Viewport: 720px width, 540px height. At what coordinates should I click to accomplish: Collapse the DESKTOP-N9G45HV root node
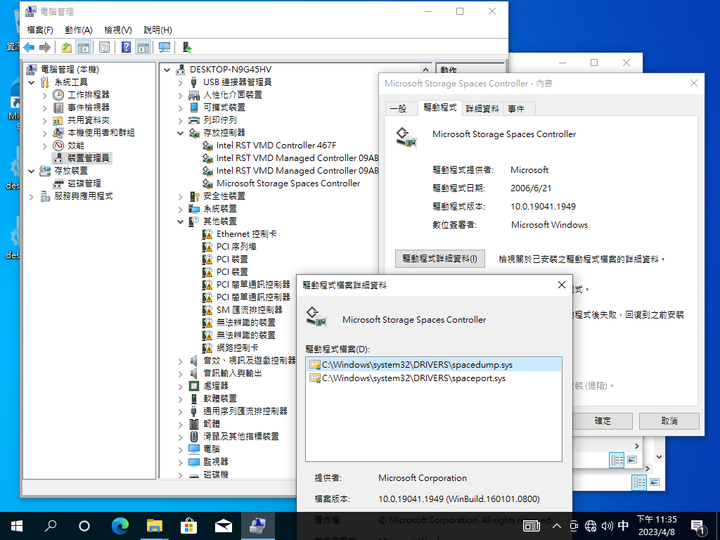[x=167, y=70]
